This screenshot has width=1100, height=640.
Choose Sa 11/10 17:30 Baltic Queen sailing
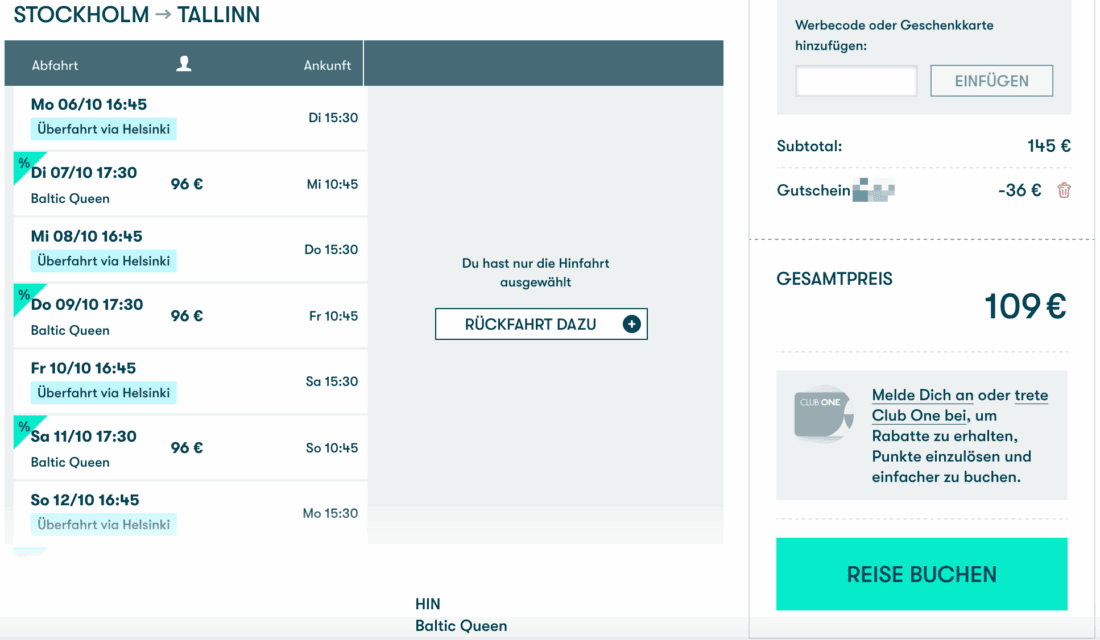tap(190, 448)
